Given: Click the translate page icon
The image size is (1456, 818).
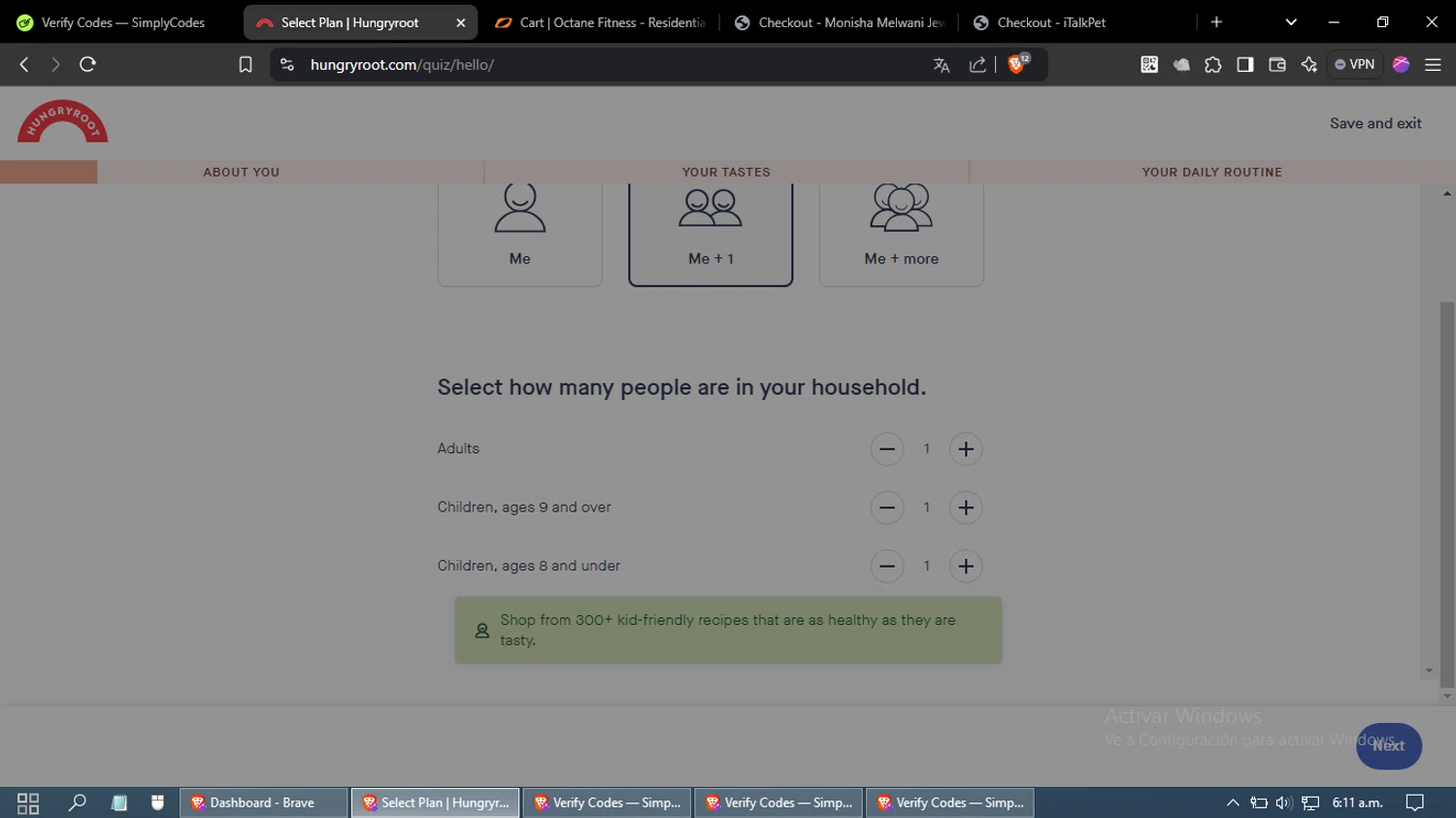Looking at the screenshot, I should pos(941,65).
